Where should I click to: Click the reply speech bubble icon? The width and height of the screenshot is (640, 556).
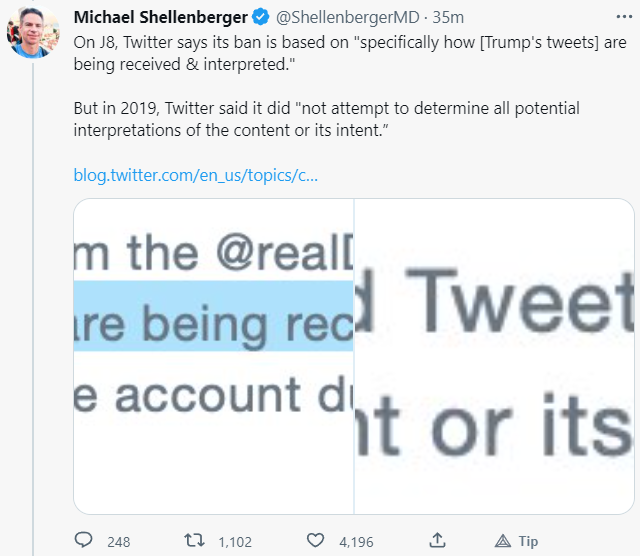tap(84, 541)
